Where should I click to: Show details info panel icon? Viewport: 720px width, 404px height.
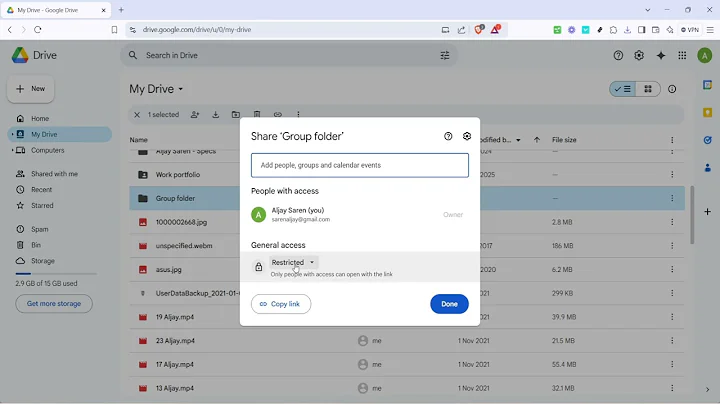click(672, 89)
